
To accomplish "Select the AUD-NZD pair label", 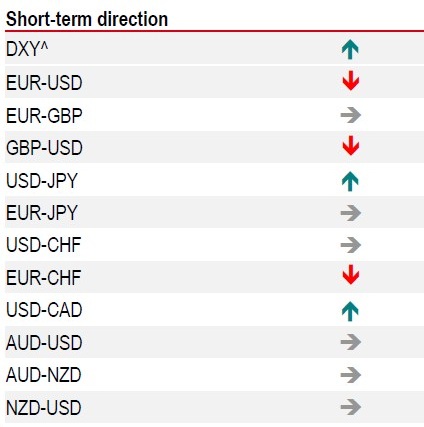I will tap(44, 375).
